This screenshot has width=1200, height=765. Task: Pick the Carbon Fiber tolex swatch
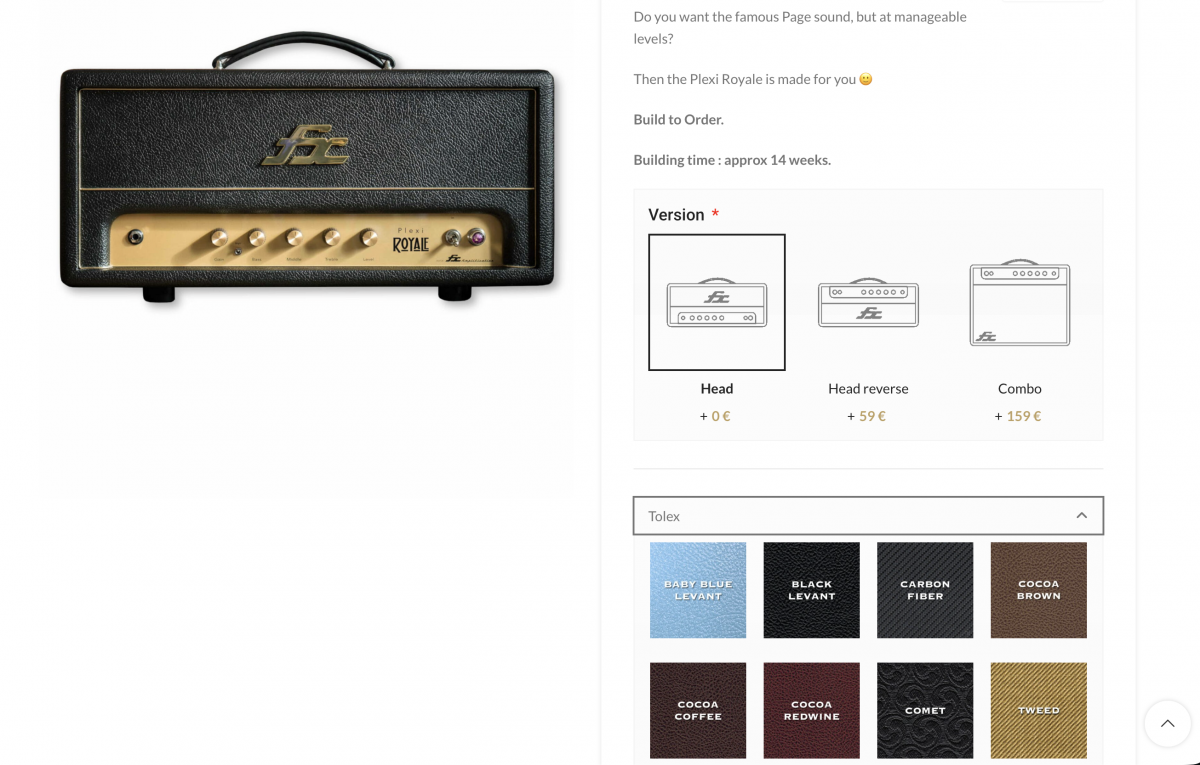(925, 590)
